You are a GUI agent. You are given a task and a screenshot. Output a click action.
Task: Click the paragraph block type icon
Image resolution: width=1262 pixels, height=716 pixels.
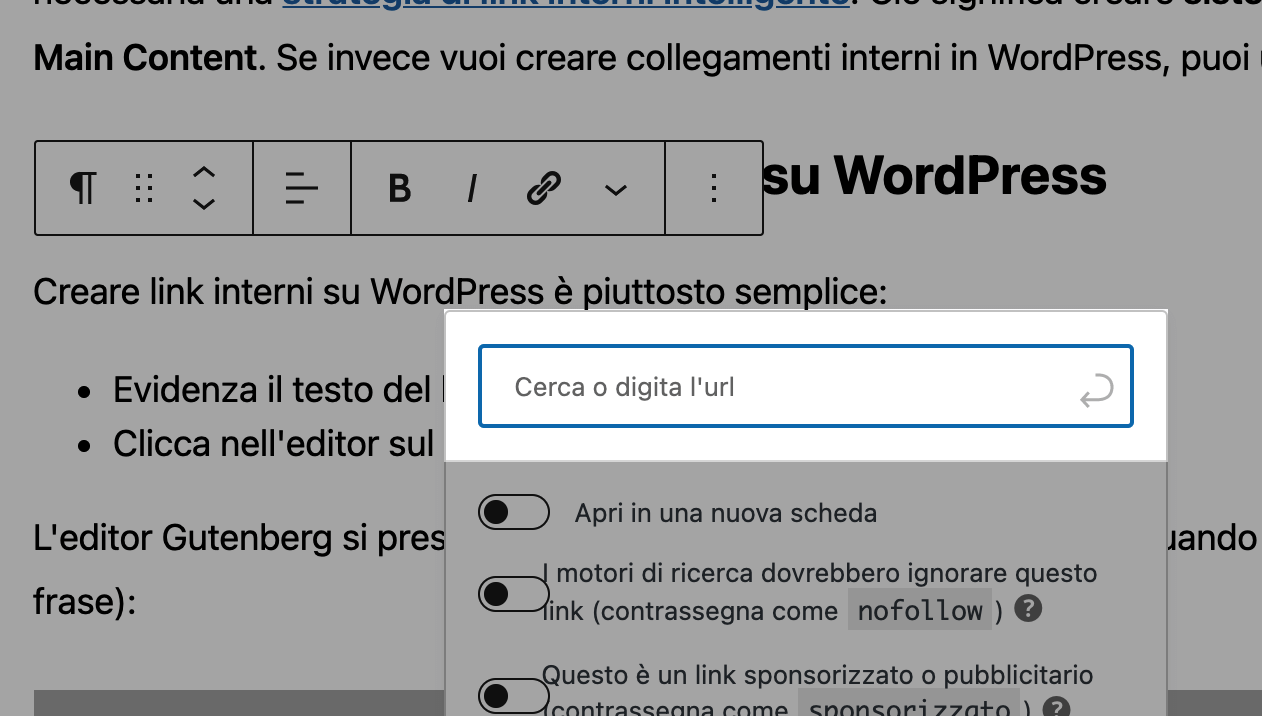tap(83, 188)
